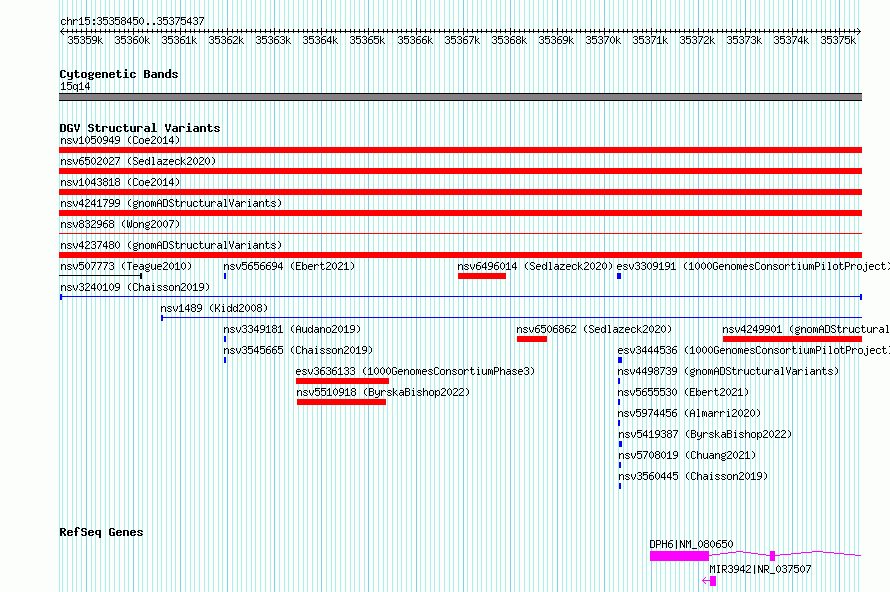Click the Cytogenetic Bands track title
The image size is (890, 592).
[x=119, y=74]
